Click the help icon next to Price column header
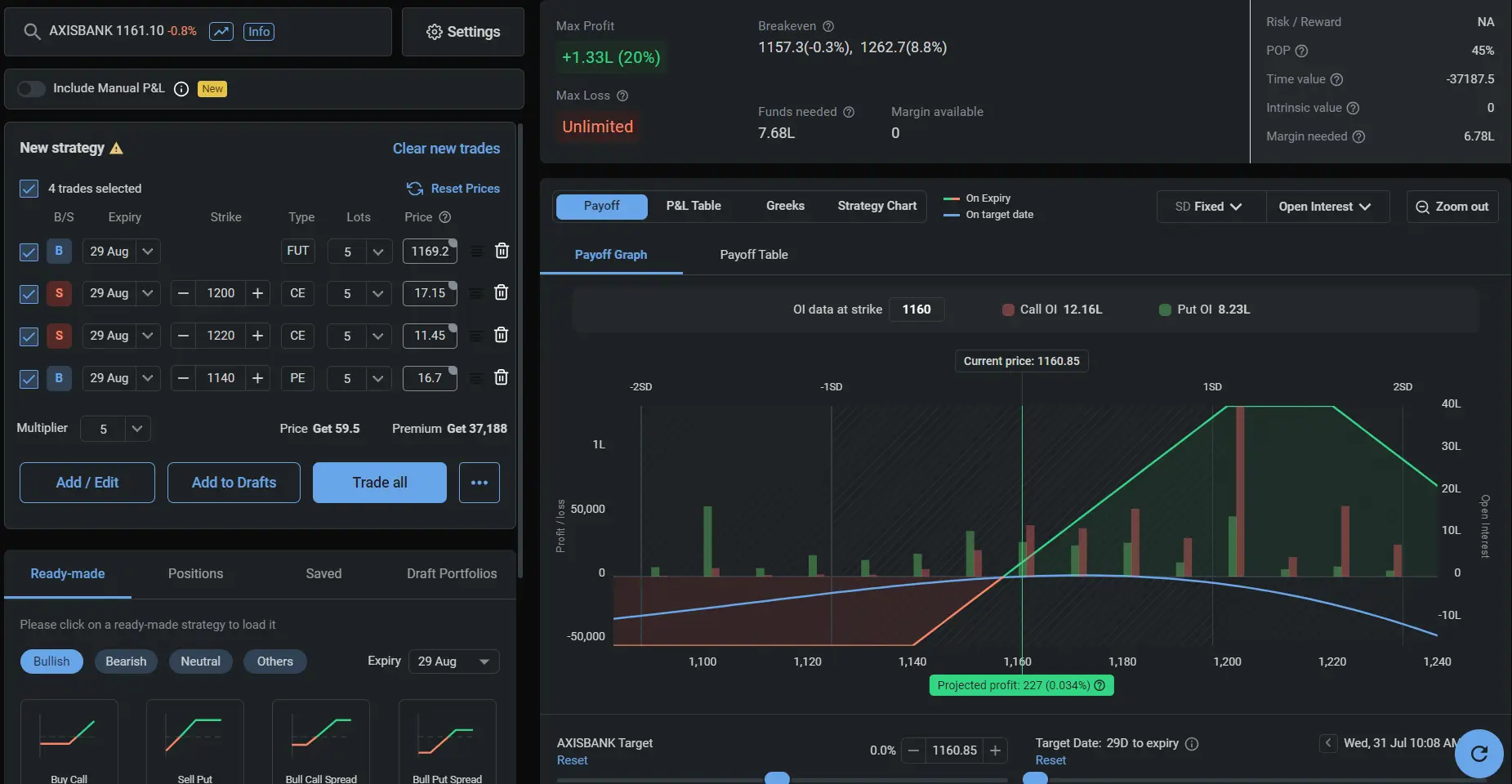Image resolution: width=1512 pixels, height=784 pixels. click(x=444, y=217)
